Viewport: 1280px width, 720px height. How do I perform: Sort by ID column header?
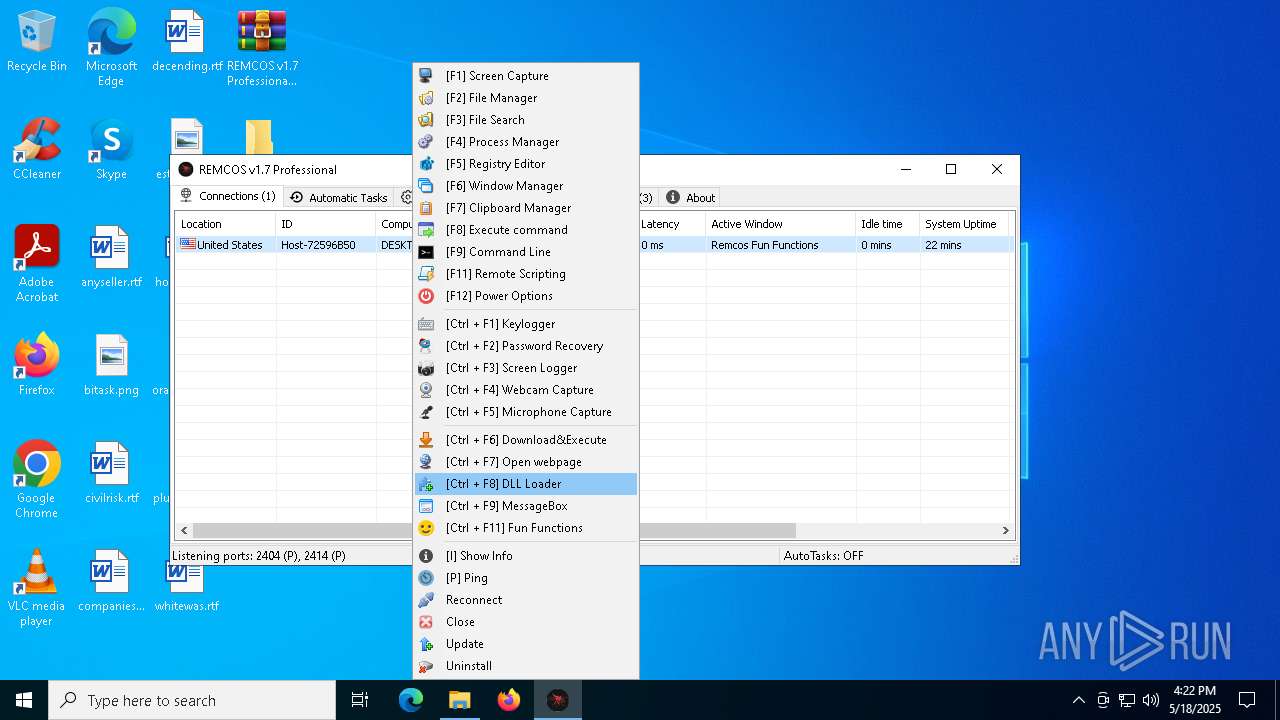[x=325, y=224]
